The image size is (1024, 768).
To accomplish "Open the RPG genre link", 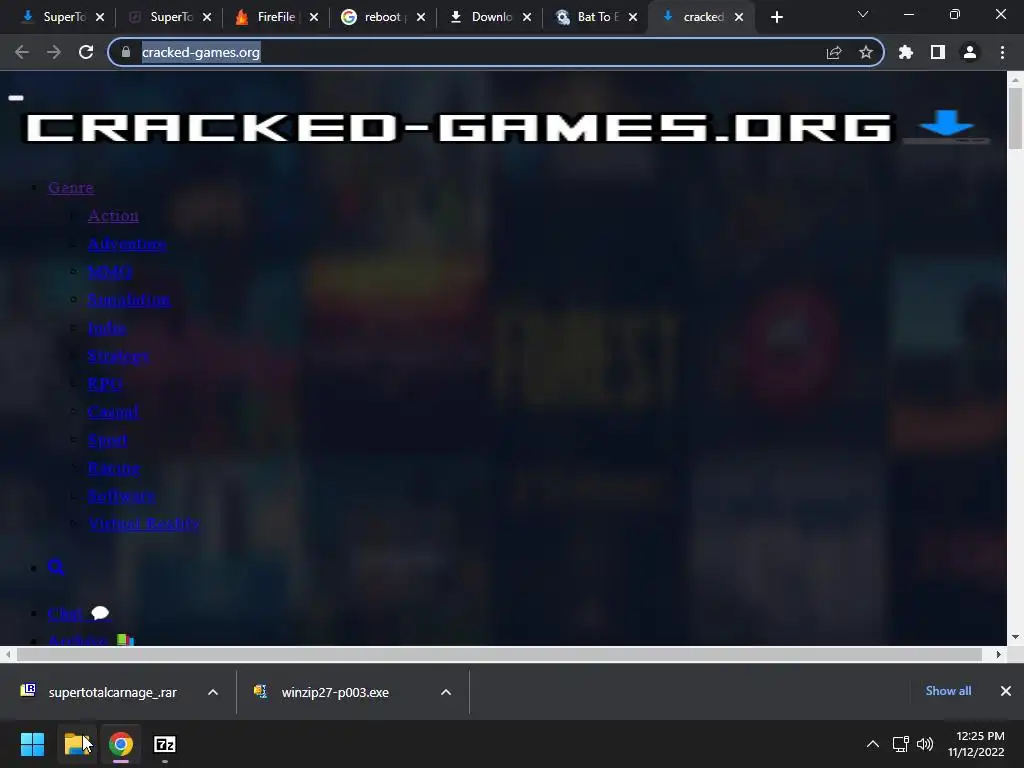I will pyautogui.click(x=105, y=383).
